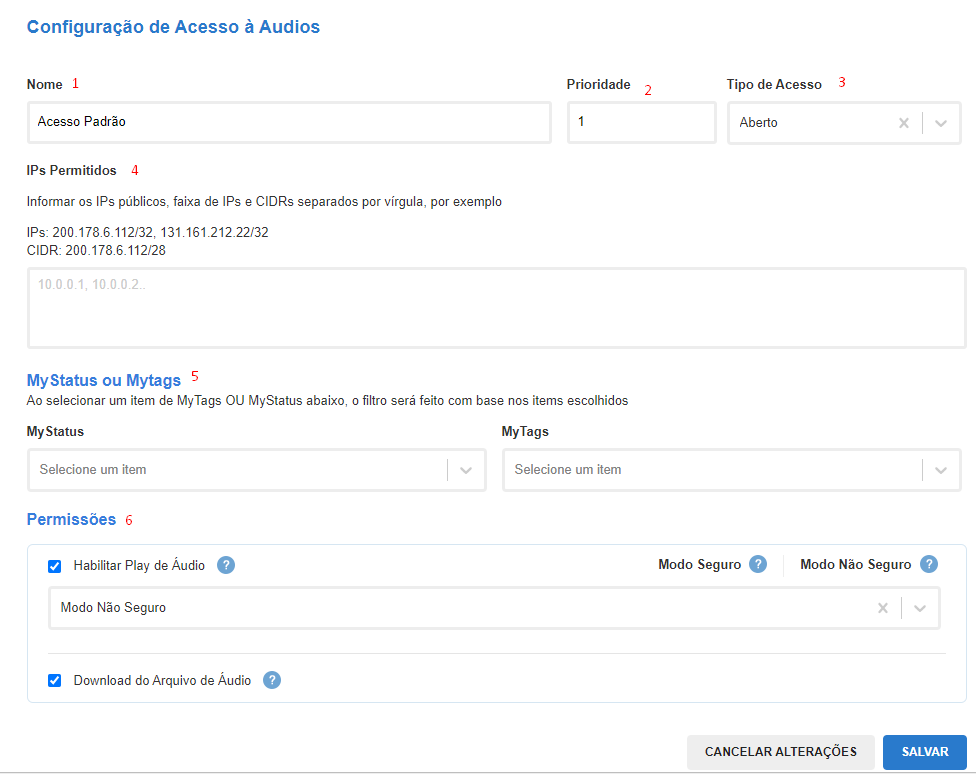This screenshot has width=976, height=774.
Task: Select the Prioridade label
Action: [x=598, y=85]
